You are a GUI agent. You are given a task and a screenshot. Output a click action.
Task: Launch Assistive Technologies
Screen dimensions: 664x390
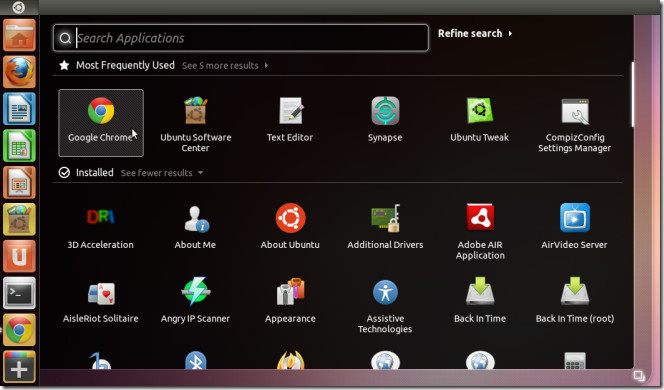(x=385, y=306)
